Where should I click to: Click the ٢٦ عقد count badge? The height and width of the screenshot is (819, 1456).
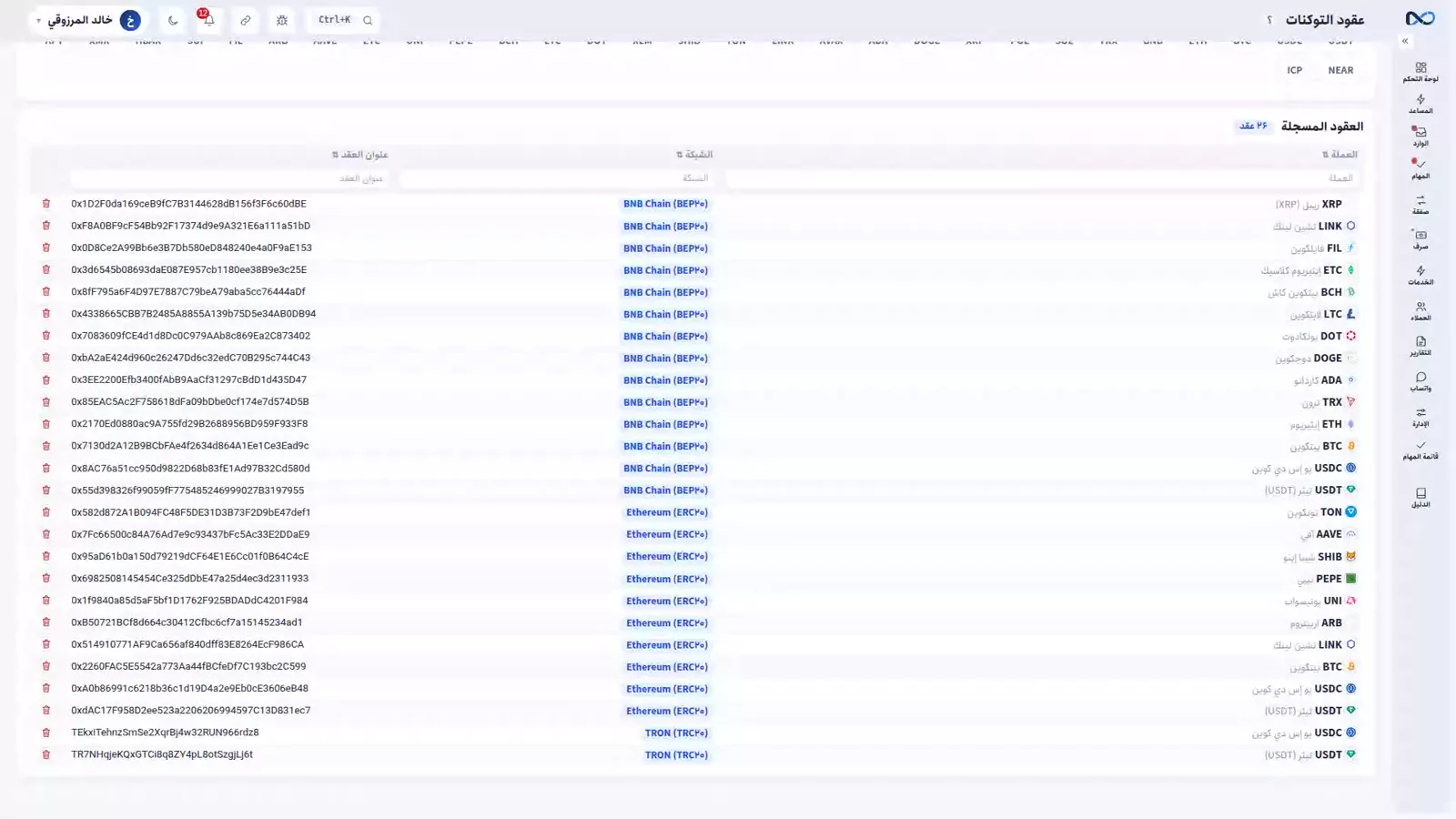[x=1253, y=126]
